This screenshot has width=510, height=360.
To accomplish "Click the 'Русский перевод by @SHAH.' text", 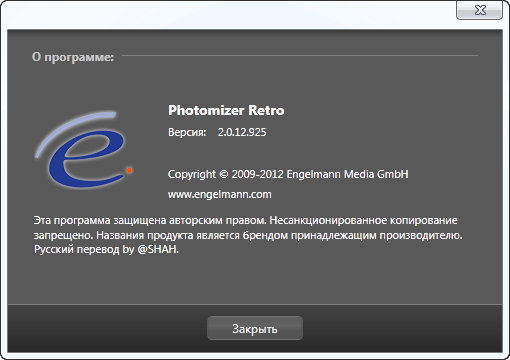I will pos(106,250).
